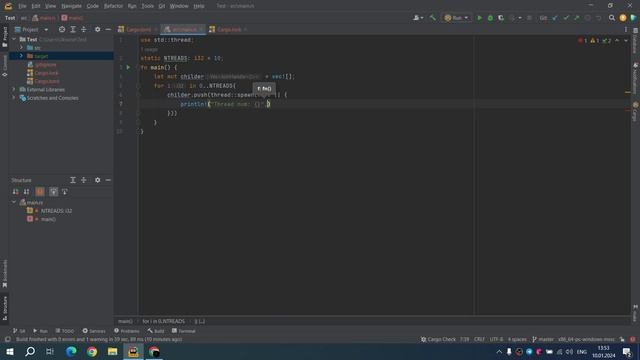Toggle the highlighted filter button in Structure
Screen dimensions: 640x360
click(x=53, y=192)
